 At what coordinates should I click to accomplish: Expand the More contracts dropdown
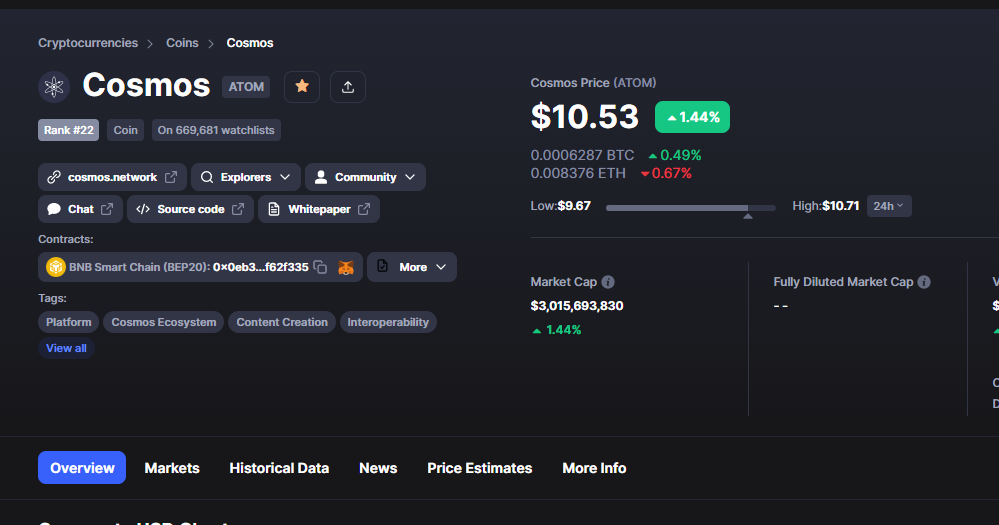point(412,267)
